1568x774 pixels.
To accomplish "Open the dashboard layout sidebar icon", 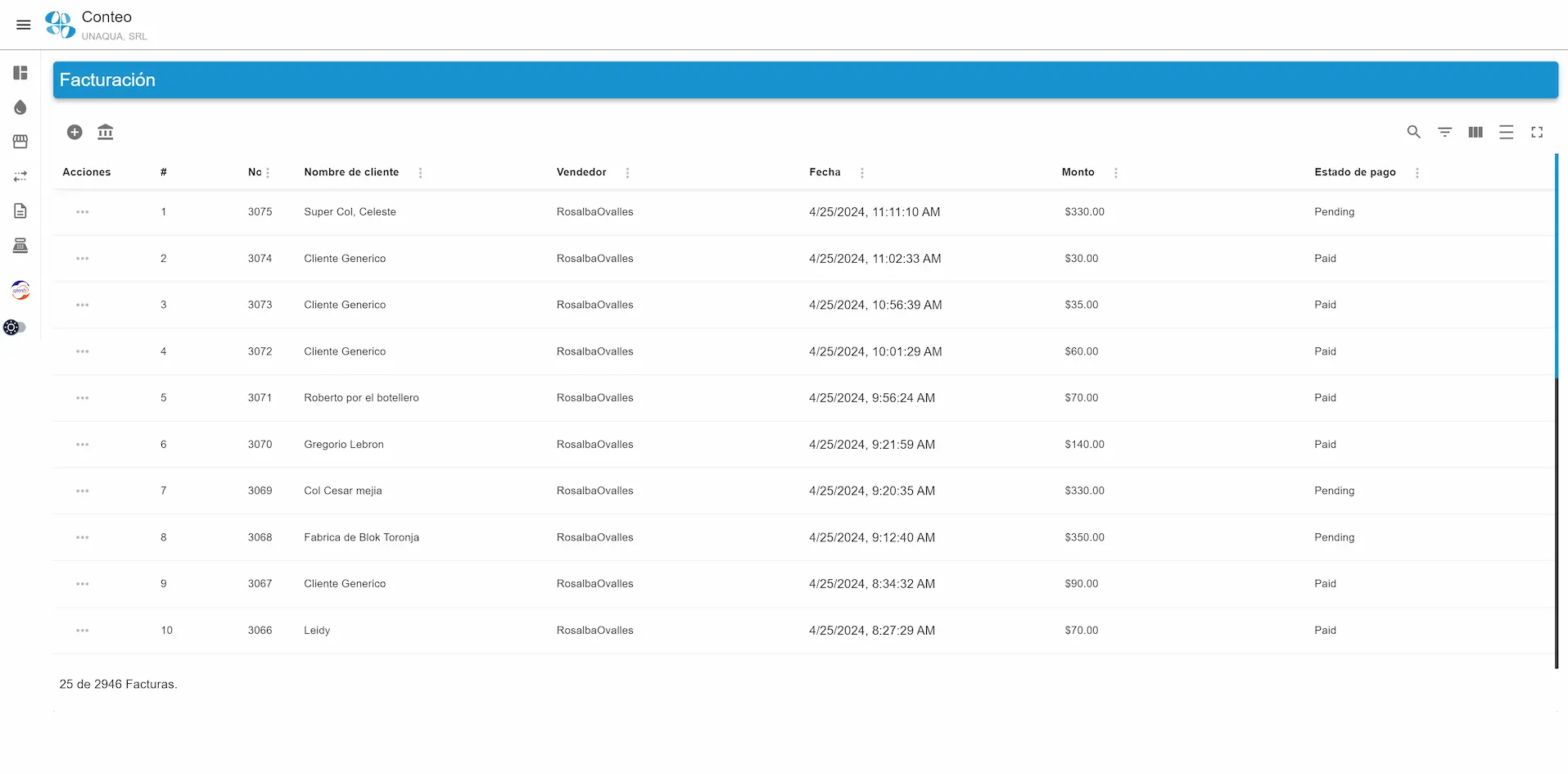I will tap(20, 73).
